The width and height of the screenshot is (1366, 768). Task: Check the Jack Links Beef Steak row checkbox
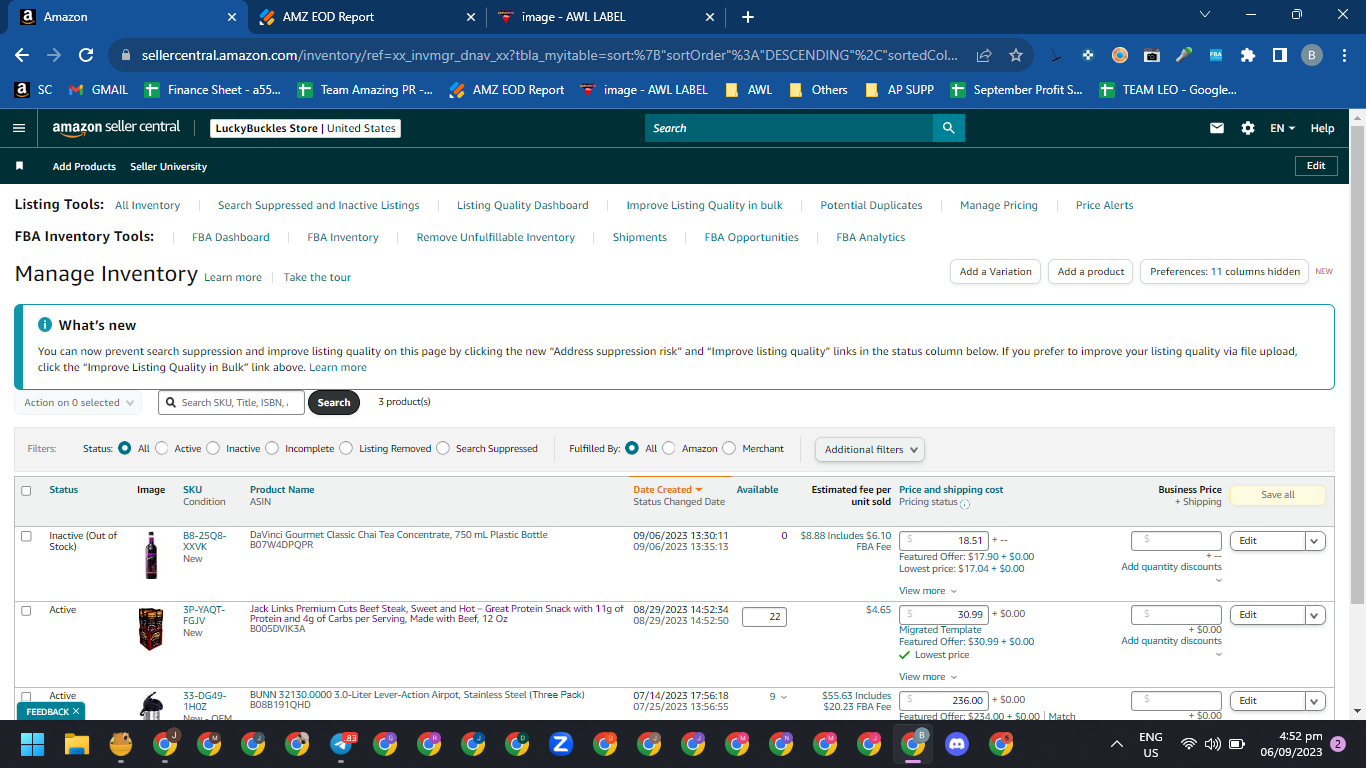coord(26,610)
